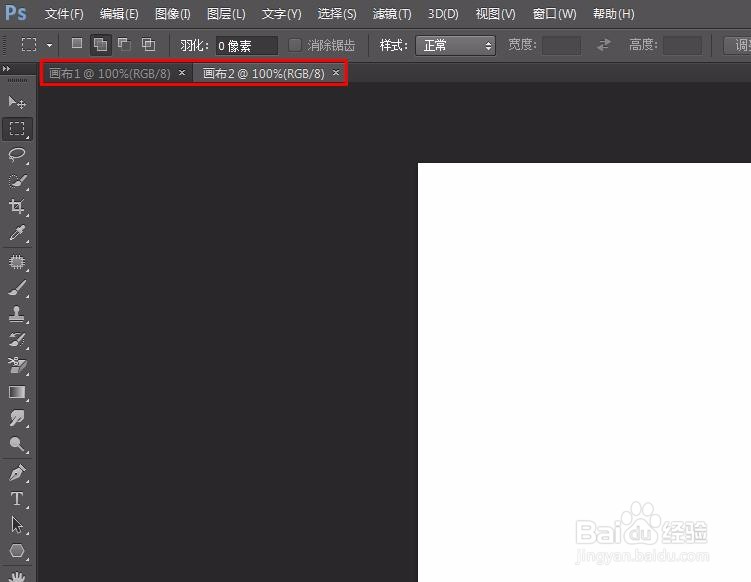Open the 选择(S) menu
This screenshot has width=751, height=582.
[x=337, y=14]
